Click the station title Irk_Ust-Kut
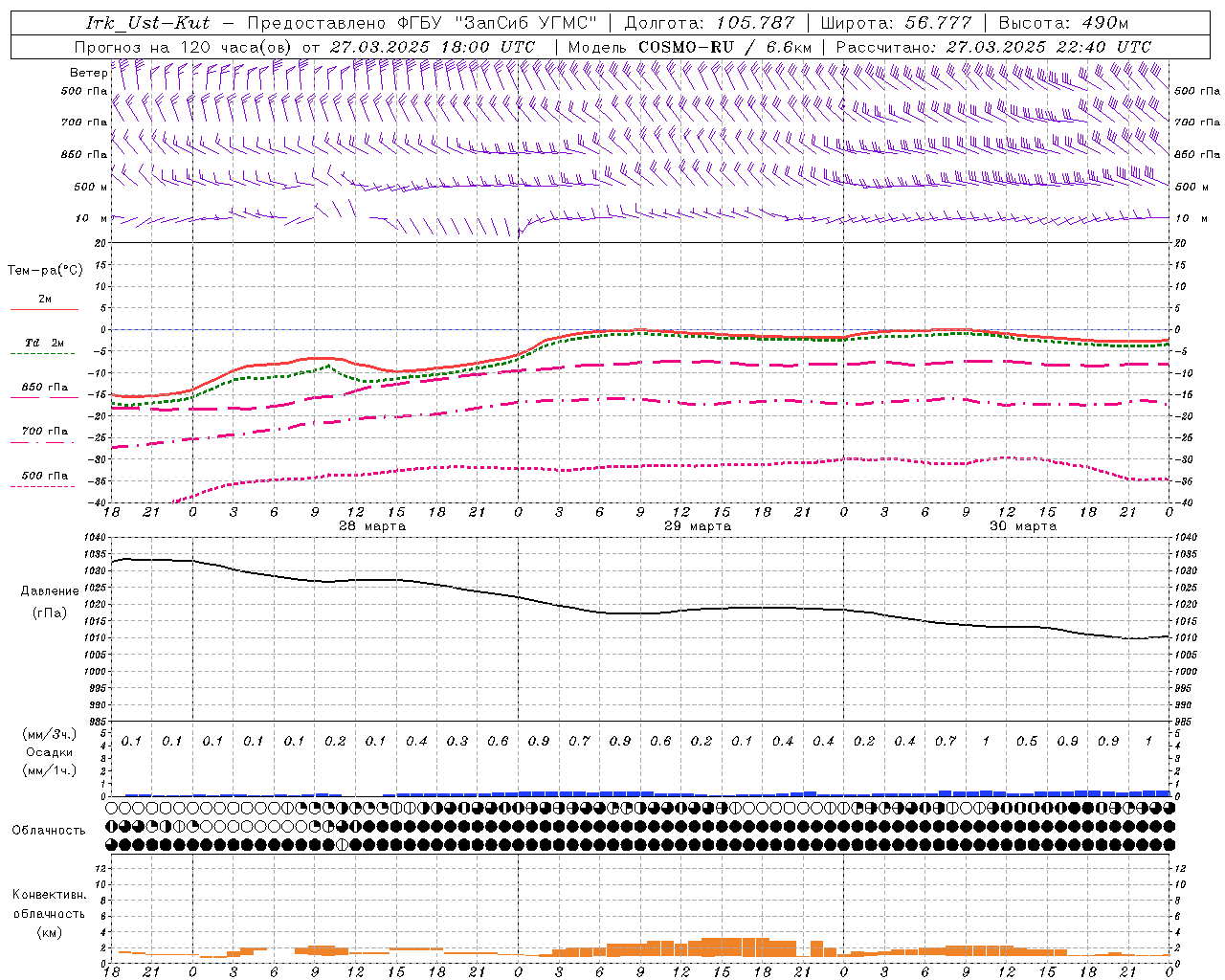The image size is (1225, 980). [147, 23]
